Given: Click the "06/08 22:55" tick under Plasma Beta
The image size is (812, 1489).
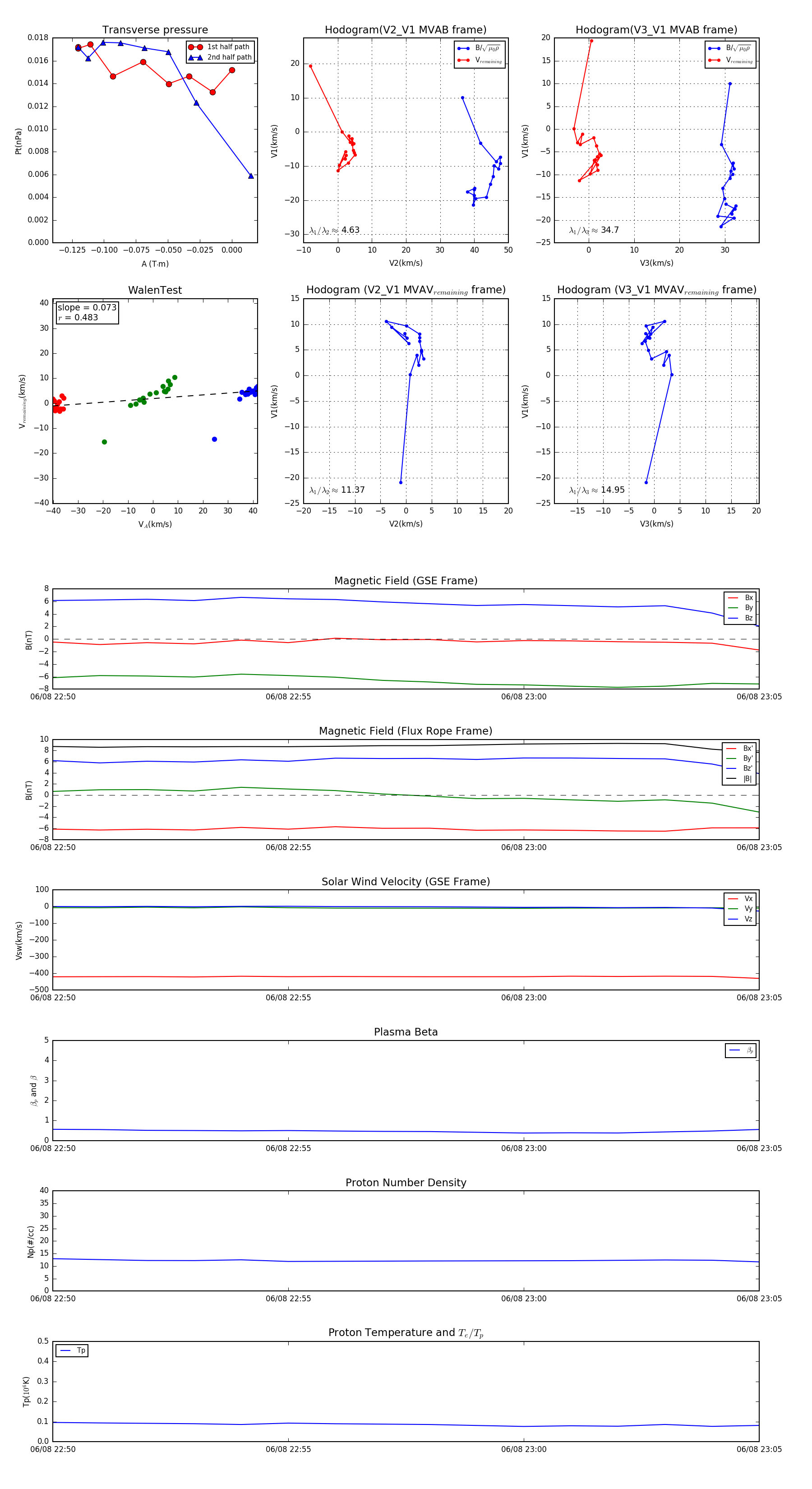Looking at the screenshot, I should pos(288,1148).
